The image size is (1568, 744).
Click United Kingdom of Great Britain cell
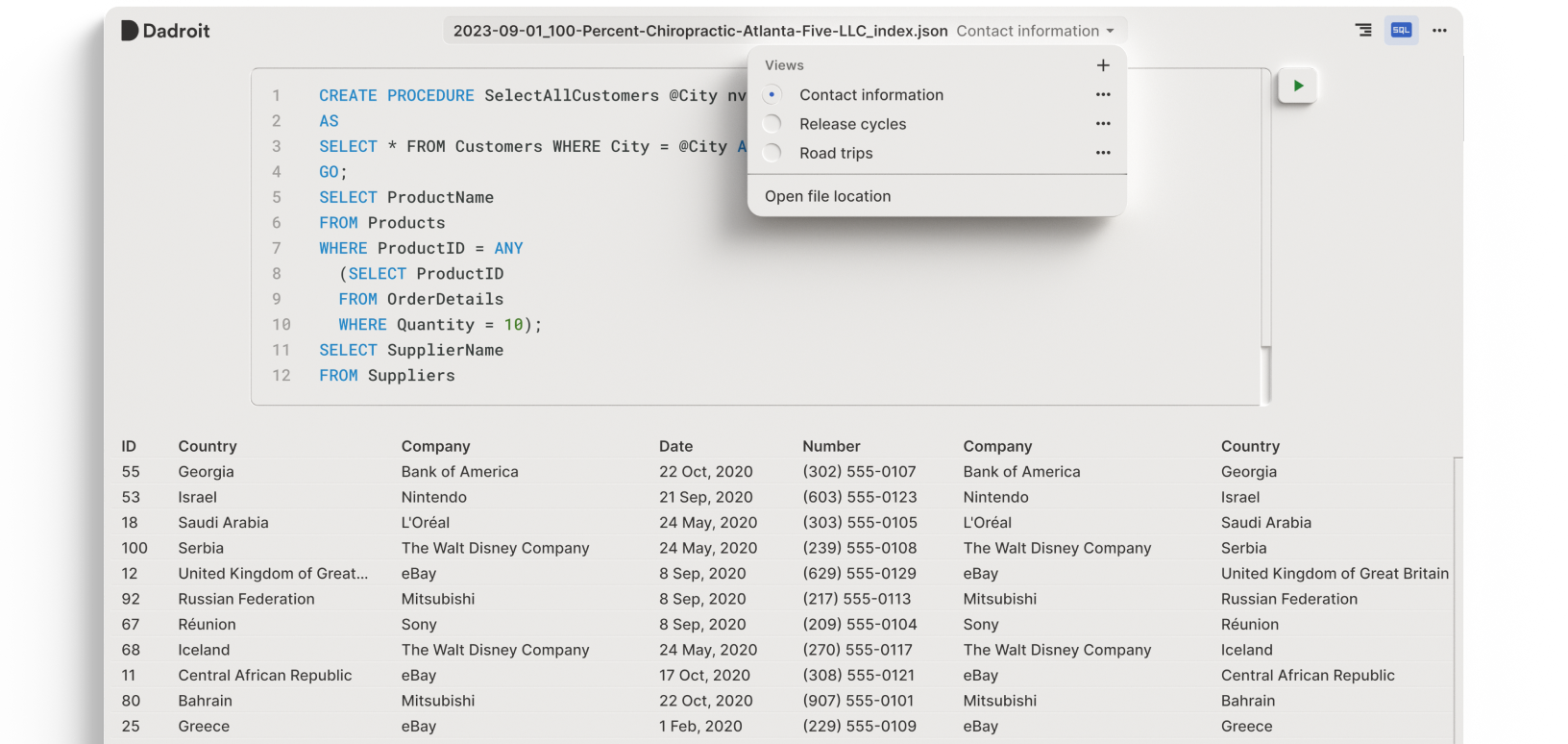coord(1335,574)
